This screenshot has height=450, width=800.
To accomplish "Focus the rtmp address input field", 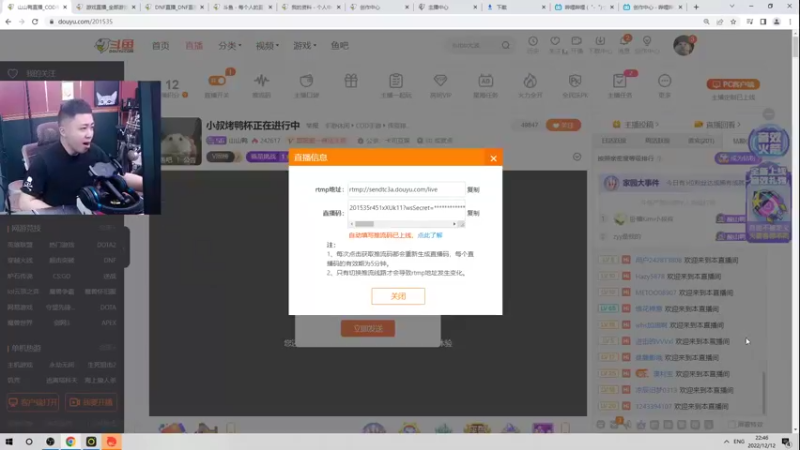I will (406, 189).
